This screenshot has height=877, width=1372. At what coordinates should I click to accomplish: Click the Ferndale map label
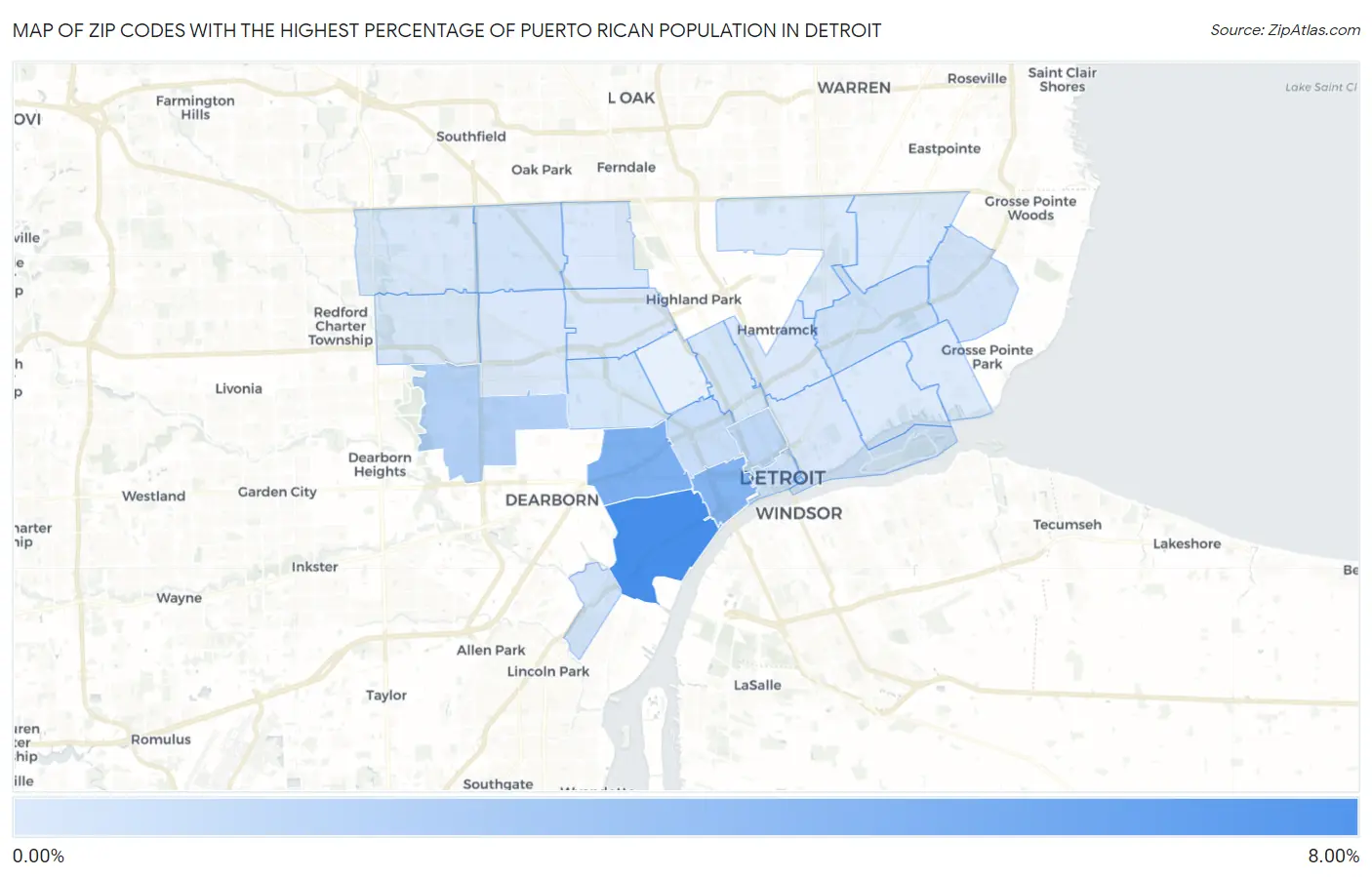pos(625,168)
